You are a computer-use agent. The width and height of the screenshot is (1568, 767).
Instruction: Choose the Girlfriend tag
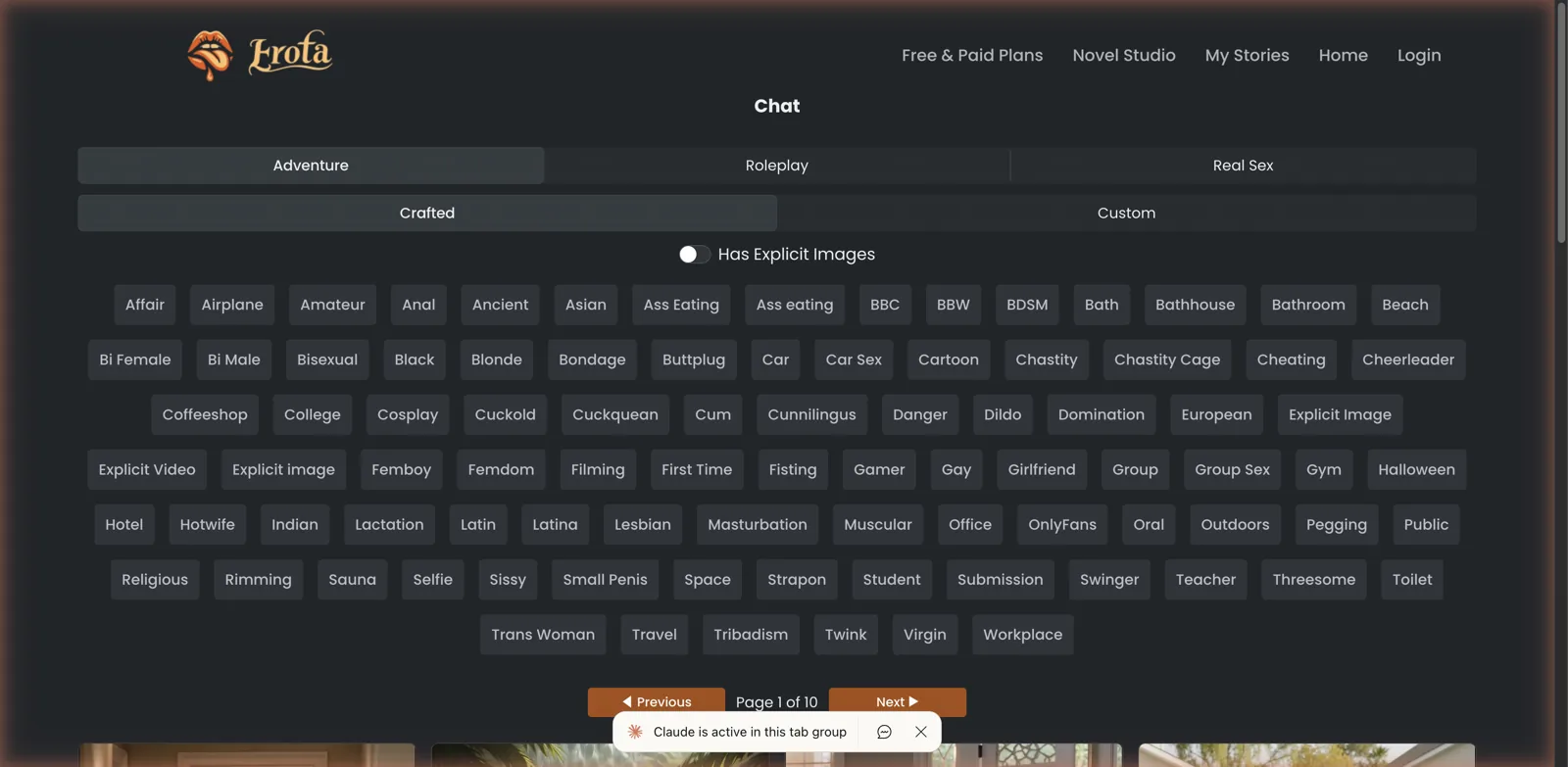pos(1041,469)
